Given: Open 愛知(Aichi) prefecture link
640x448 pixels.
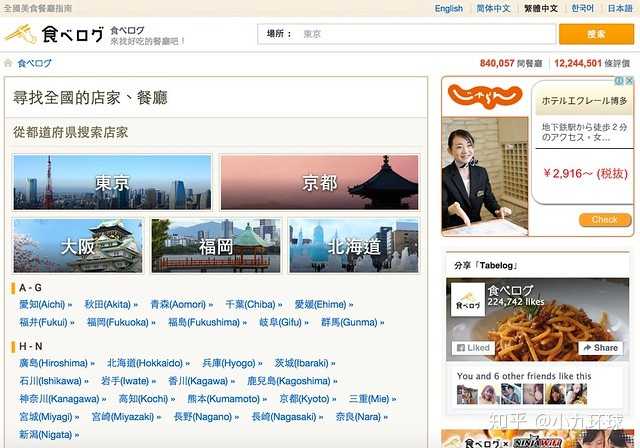Looking at the screenshot, I should pyautogui.click(x=45, y=304).
